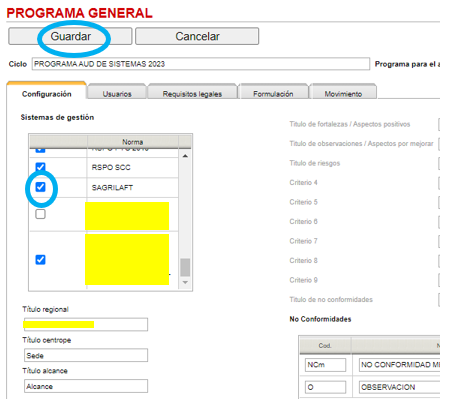Click the NO CONFORMIDAD name field
This screenshot has width=449, height=399.
pyautogui.click(x=400, y=365)
